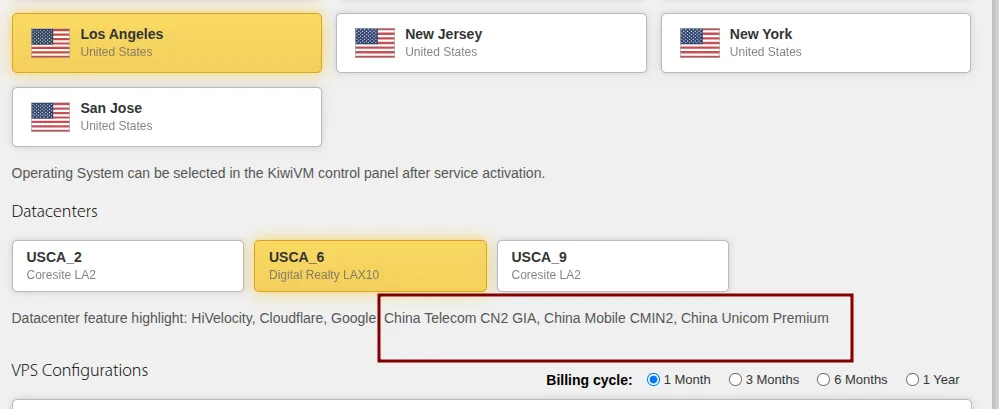
Task: Click the US flag in Los Angeles card
Action: tap(50, 43)
